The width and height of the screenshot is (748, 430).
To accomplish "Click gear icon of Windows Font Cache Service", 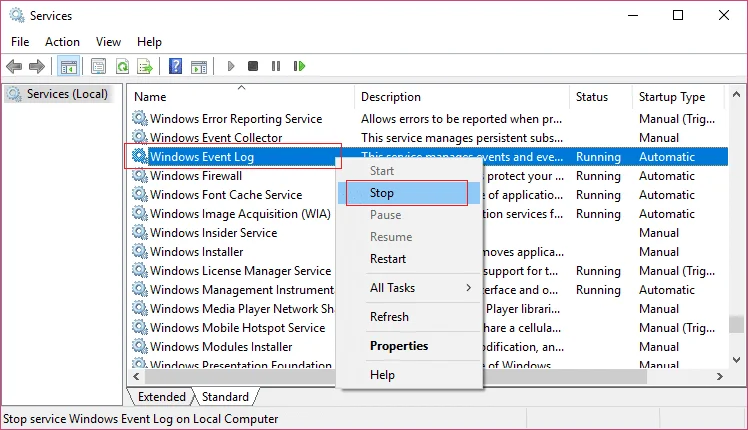I will coord(140,194).
